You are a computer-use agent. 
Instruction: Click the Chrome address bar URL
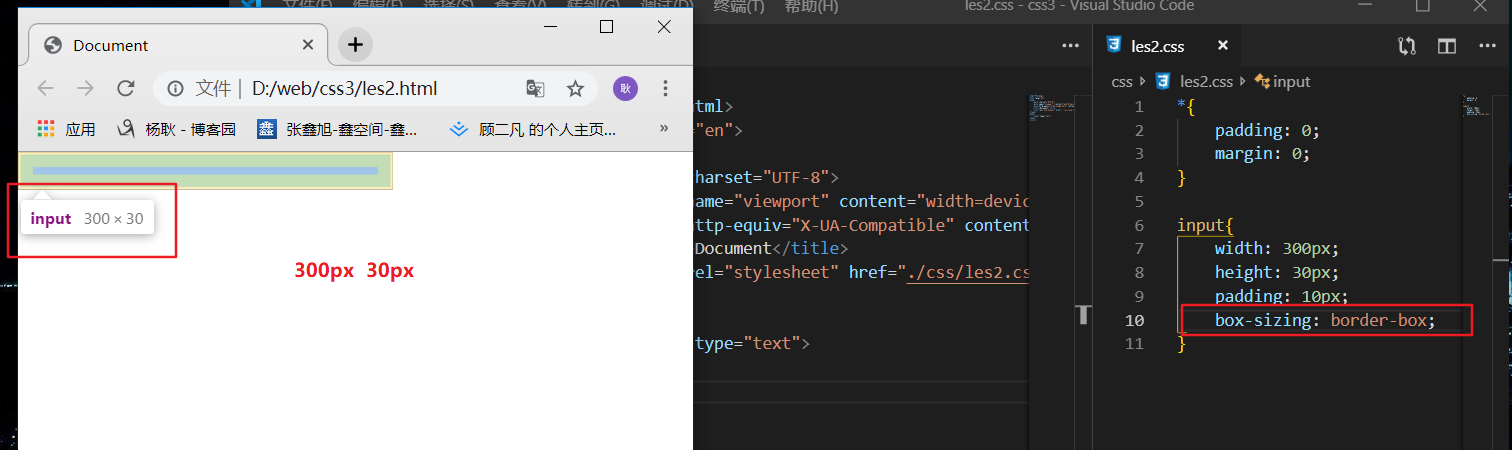pos(344,89)
